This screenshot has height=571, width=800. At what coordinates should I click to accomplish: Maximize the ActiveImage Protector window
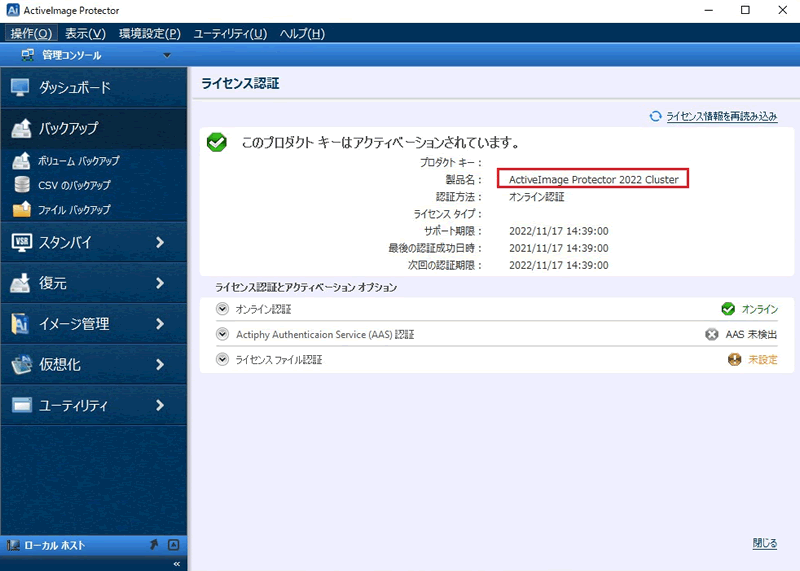(x=745, y=10)
